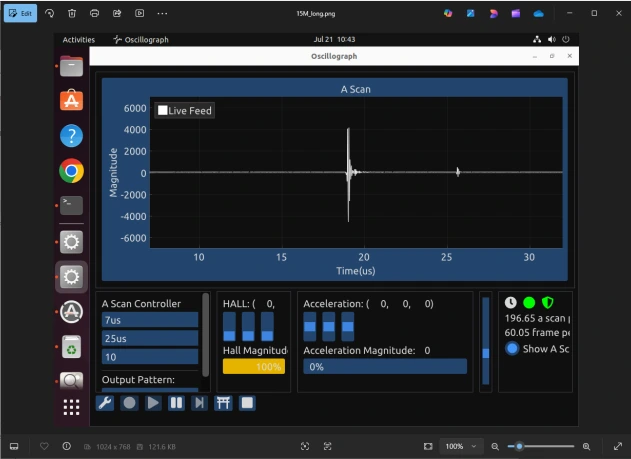
Task: Toggle the Show A Scan radio option
Action: tap(512, 348)
